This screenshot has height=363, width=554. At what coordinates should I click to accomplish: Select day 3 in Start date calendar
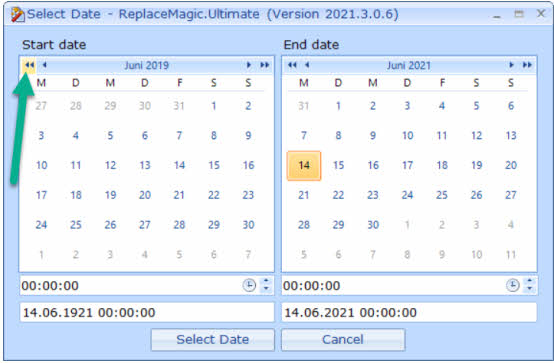point(41,136)
